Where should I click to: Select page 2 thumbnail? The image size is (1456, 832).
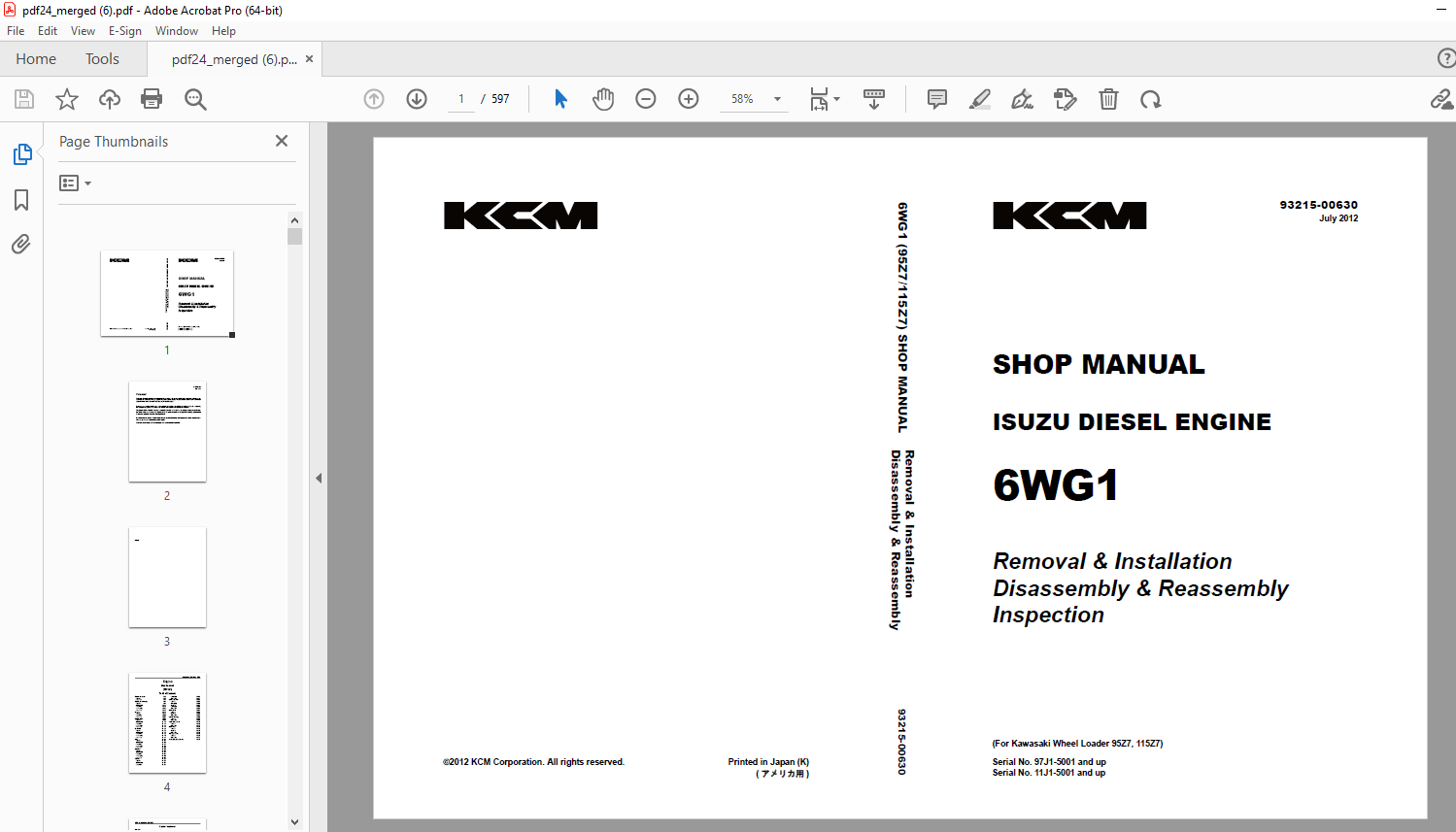tap(167, 431)
